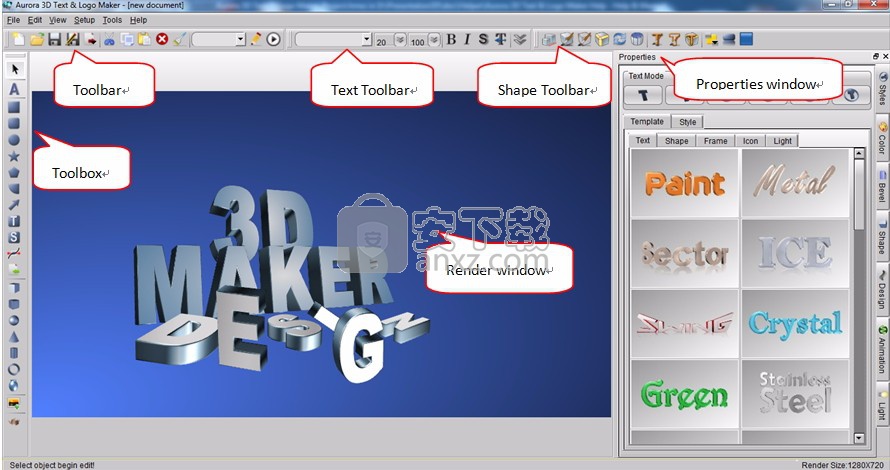This screenshot has width=890, height=470.
Task: Expand the font size 20 arrow
Action: [400, 40]
